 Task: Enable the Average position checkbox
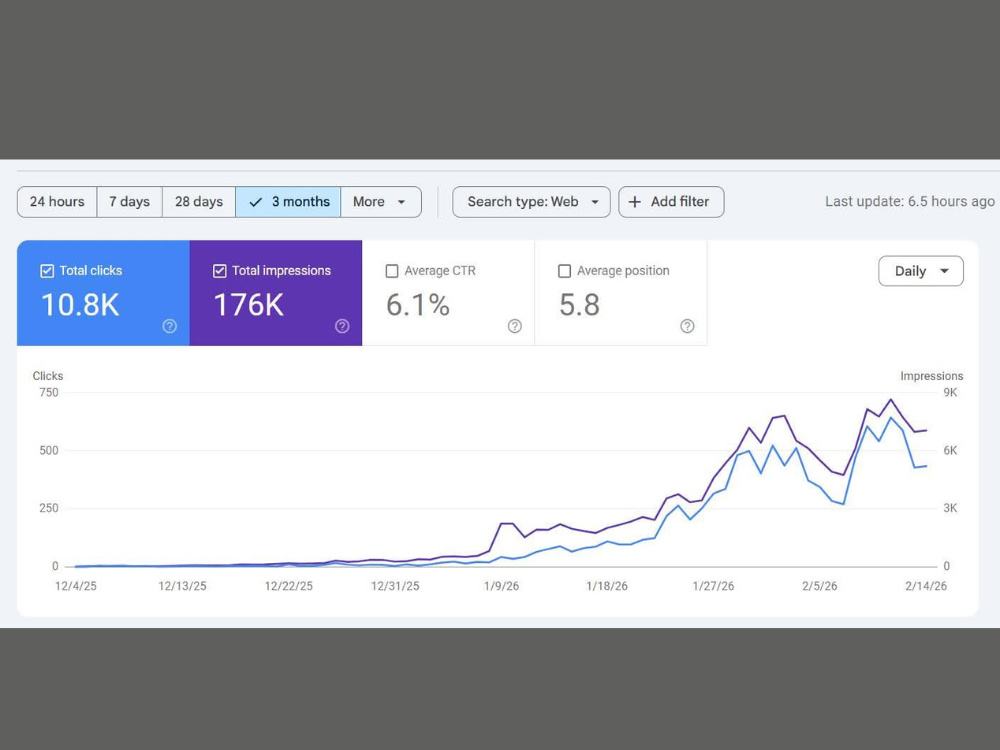click(x=564, y=271)
